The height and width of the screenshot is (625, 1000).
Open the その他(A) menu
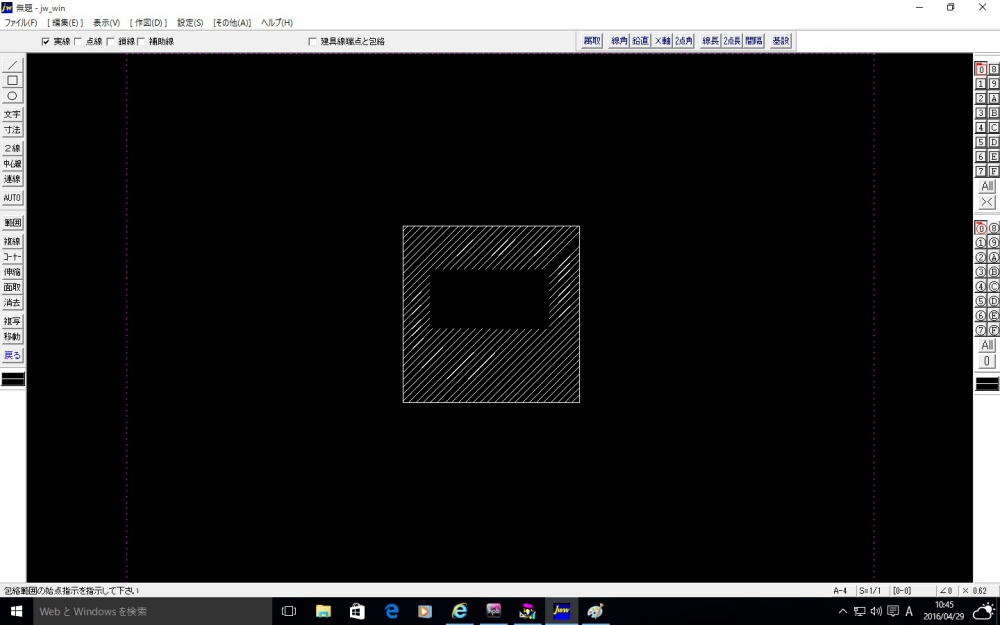click(232, 22)
